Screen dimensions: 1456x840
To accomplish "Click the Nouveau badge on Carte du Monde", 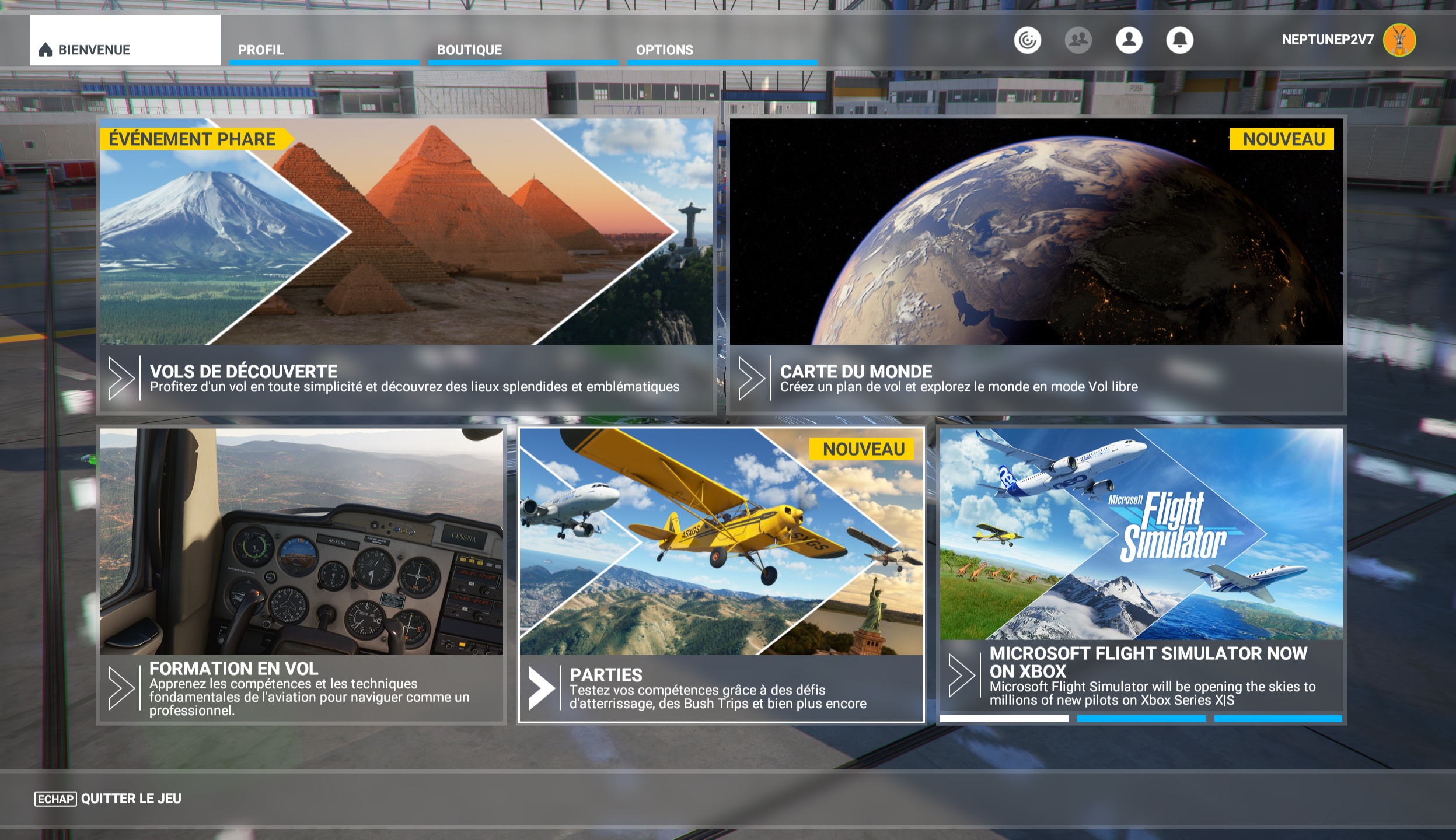I will coord(1282,139).
